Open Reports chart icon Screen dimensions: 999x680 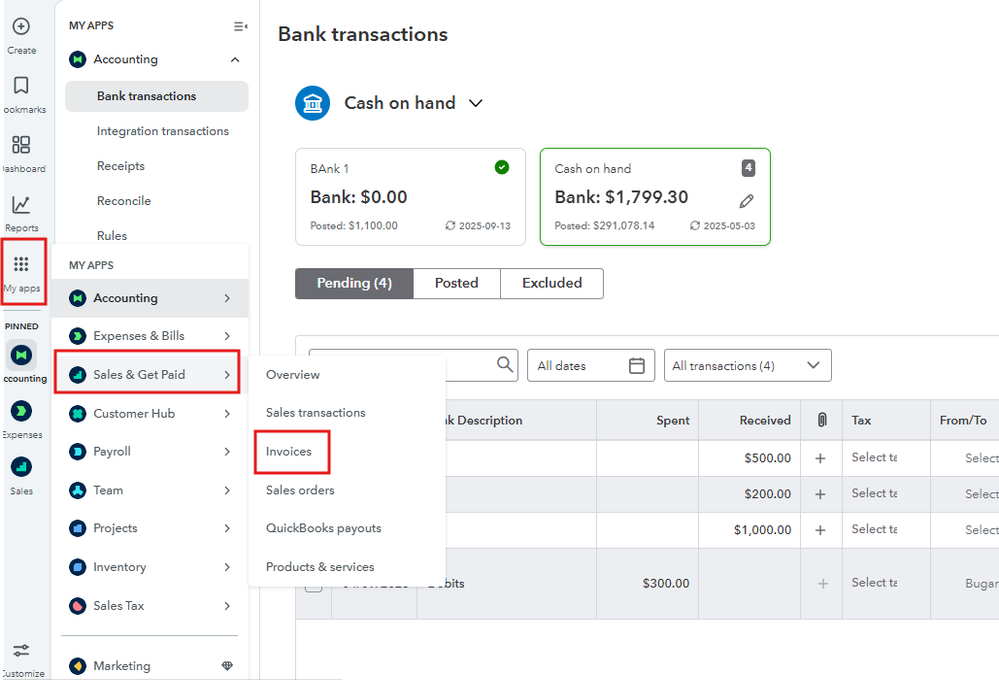[21, 205]
